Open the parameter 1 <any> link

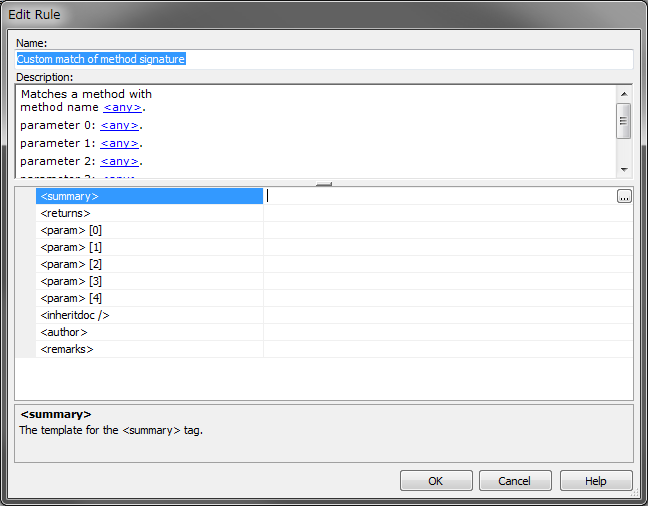pyautogui.click(x=119, y=143)
